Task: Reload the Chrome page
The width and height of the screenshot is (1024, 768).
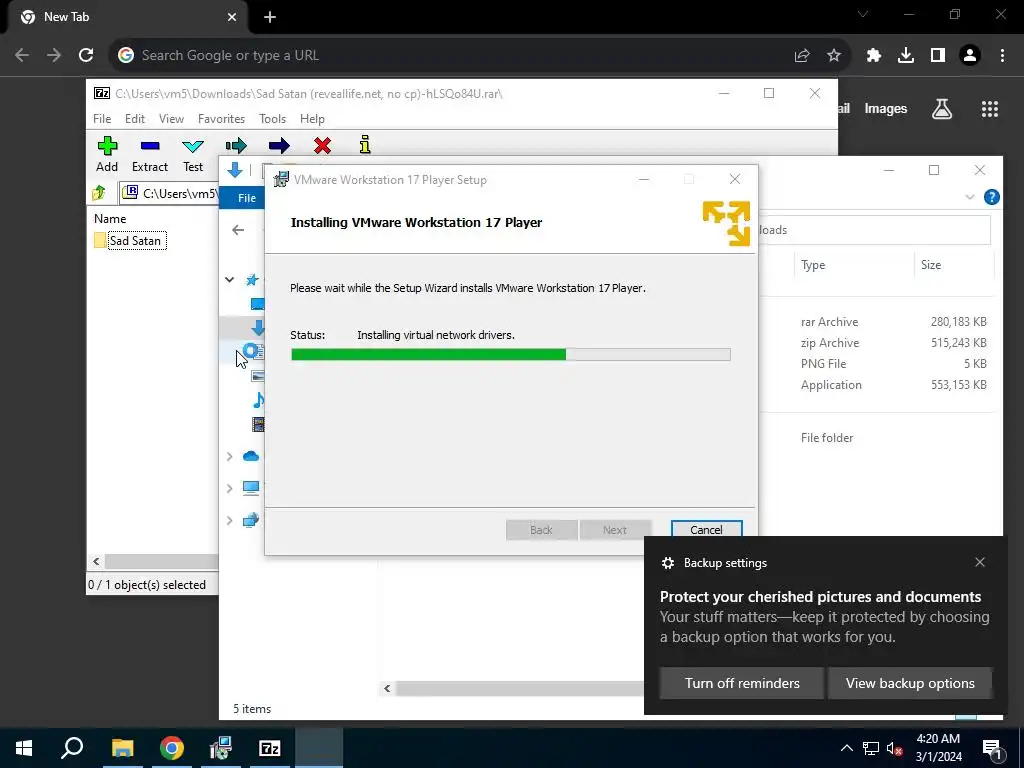Action: [86, 56]
